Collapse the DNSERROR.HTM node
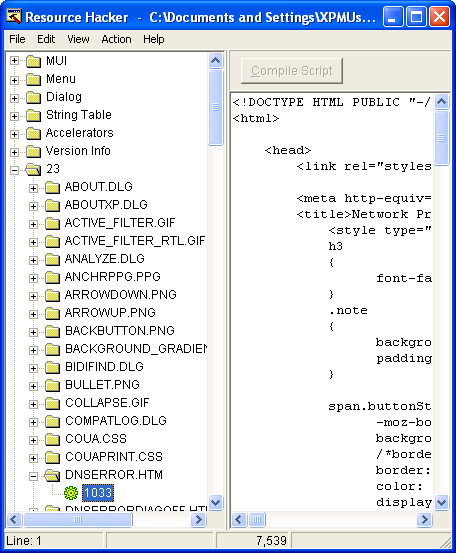The image size is (456, 553). click(34, 476)
